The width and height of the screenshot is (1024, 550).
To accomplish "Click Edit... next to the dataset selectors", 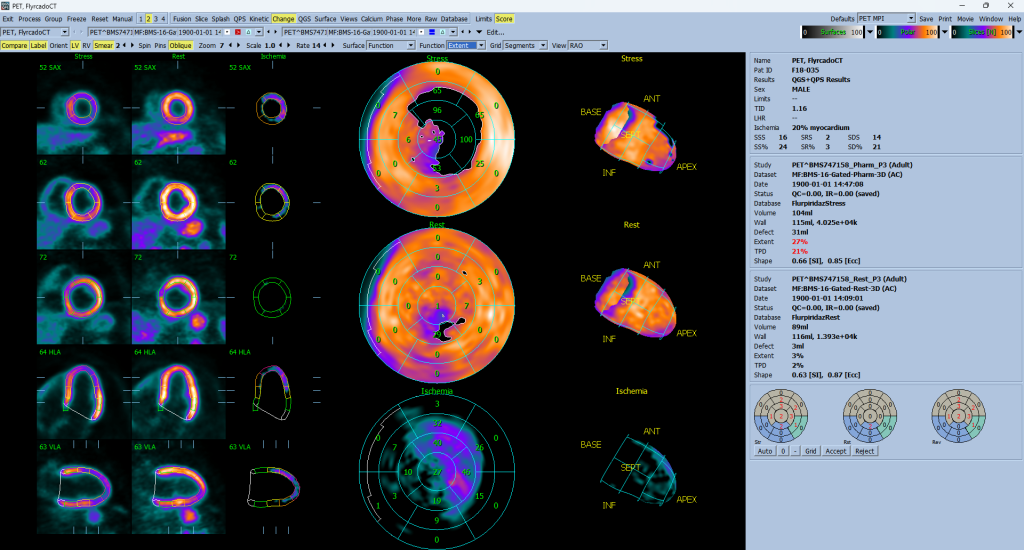I will [x=495, y=32].
